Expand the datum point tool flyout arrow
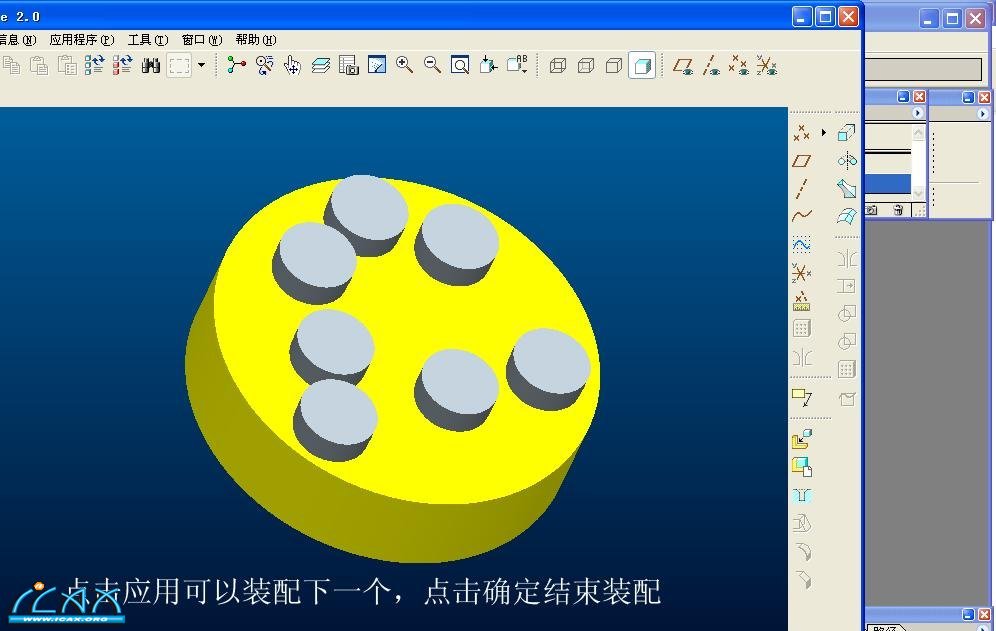 pyautogui.click(x=824, y=133)
